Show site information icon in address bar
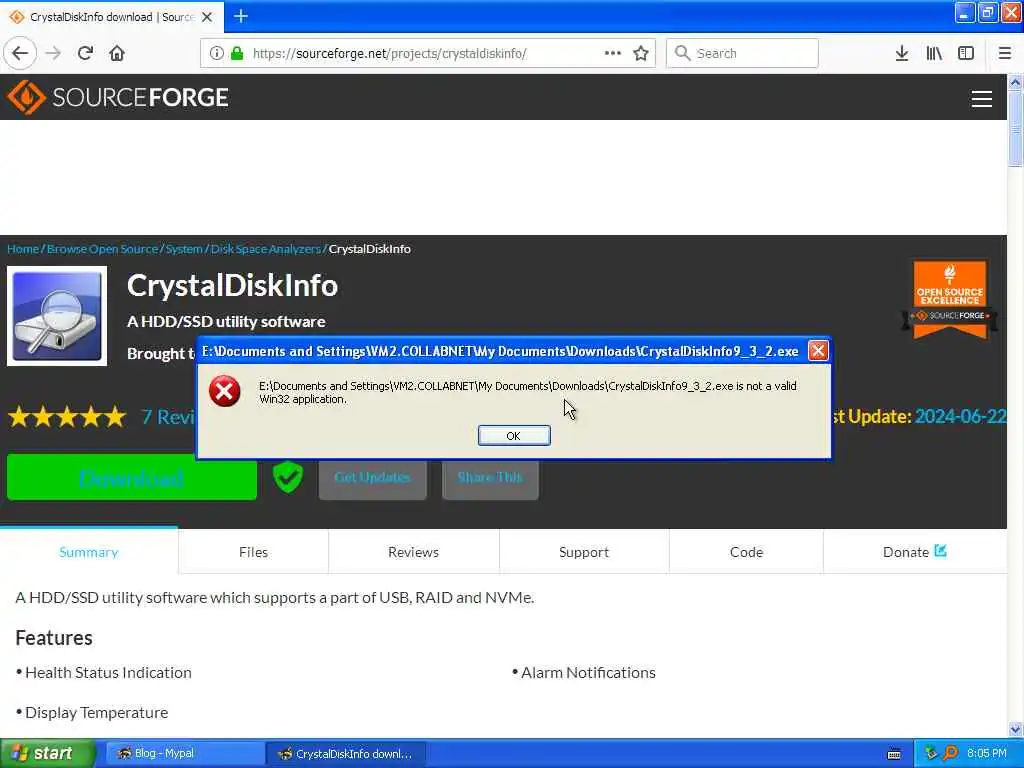Screen dimensions: 1024x768 pyautogui.click(x=216, y=53)
